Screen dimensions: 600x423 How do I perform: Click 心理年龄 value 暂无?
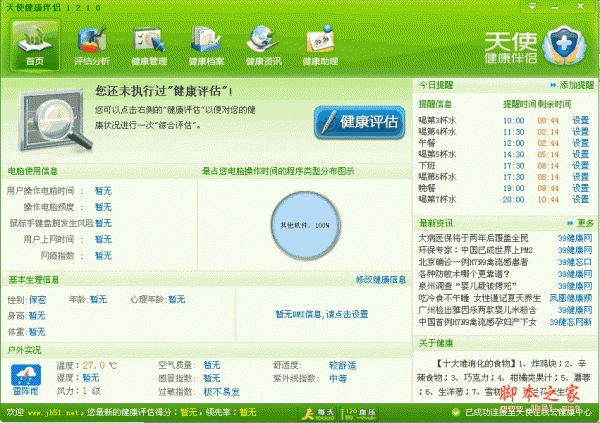tap(177, 299)
